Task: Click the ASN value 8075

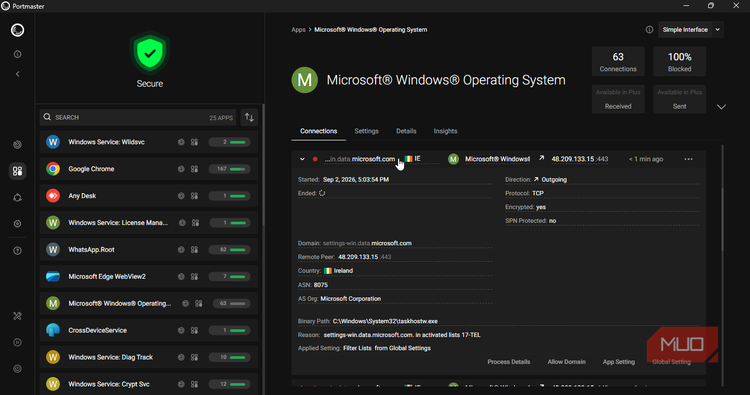Action: point(321,285)
